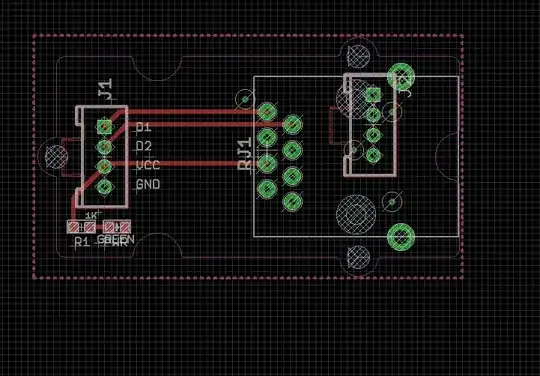The width and height of the screenshot is (540, 376).
Task: Click the large green mounting pad at top right
Action: click(x=401, y=77)
